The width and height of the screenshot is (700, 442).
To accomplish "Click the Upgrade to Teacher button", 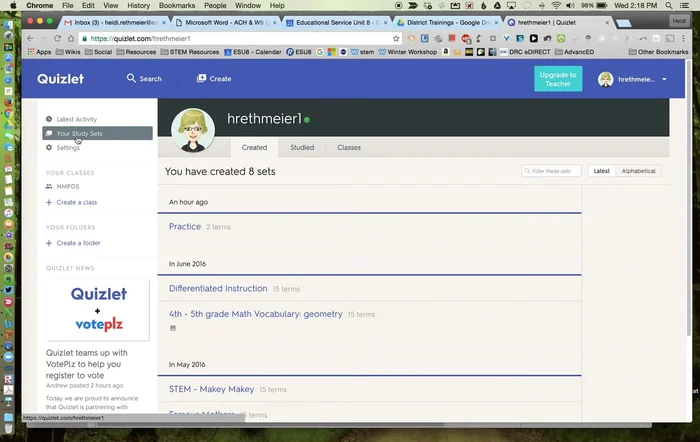I will (x=557, y=79).
